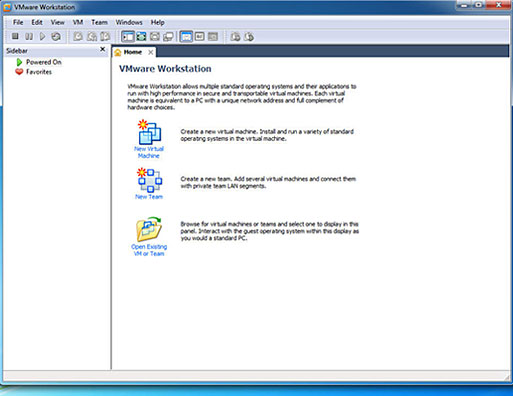Image resolution: width=513 pixels, height=396 pixels.
Task: Toggle the Show Sidebar toolbar button
Action: pos(128,36)
